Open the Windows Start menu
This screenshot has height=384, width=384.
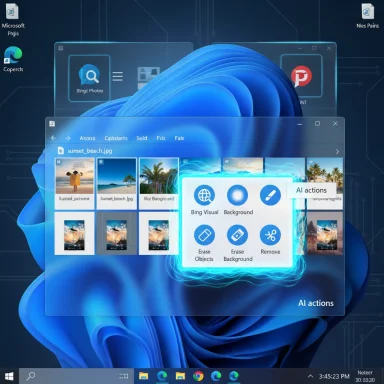[x=9, y=376]
